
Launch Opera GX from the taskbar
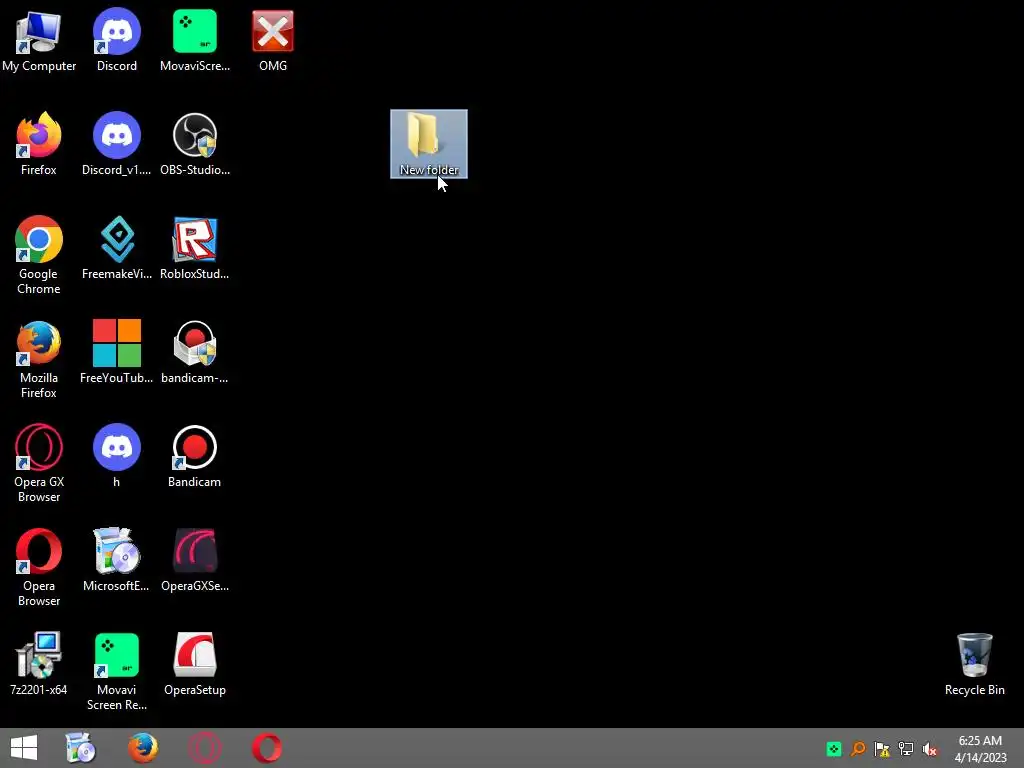pos(204,748)
